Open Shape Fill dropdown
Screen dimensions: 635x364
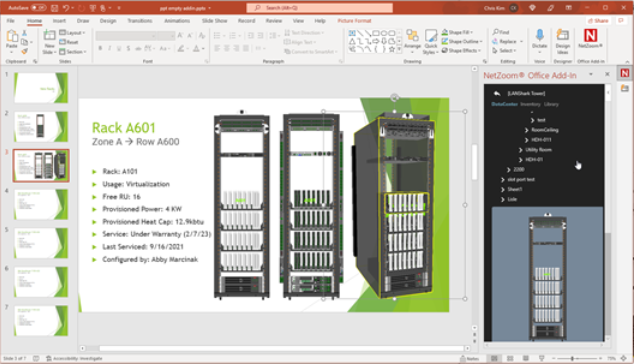click(457, 32)
